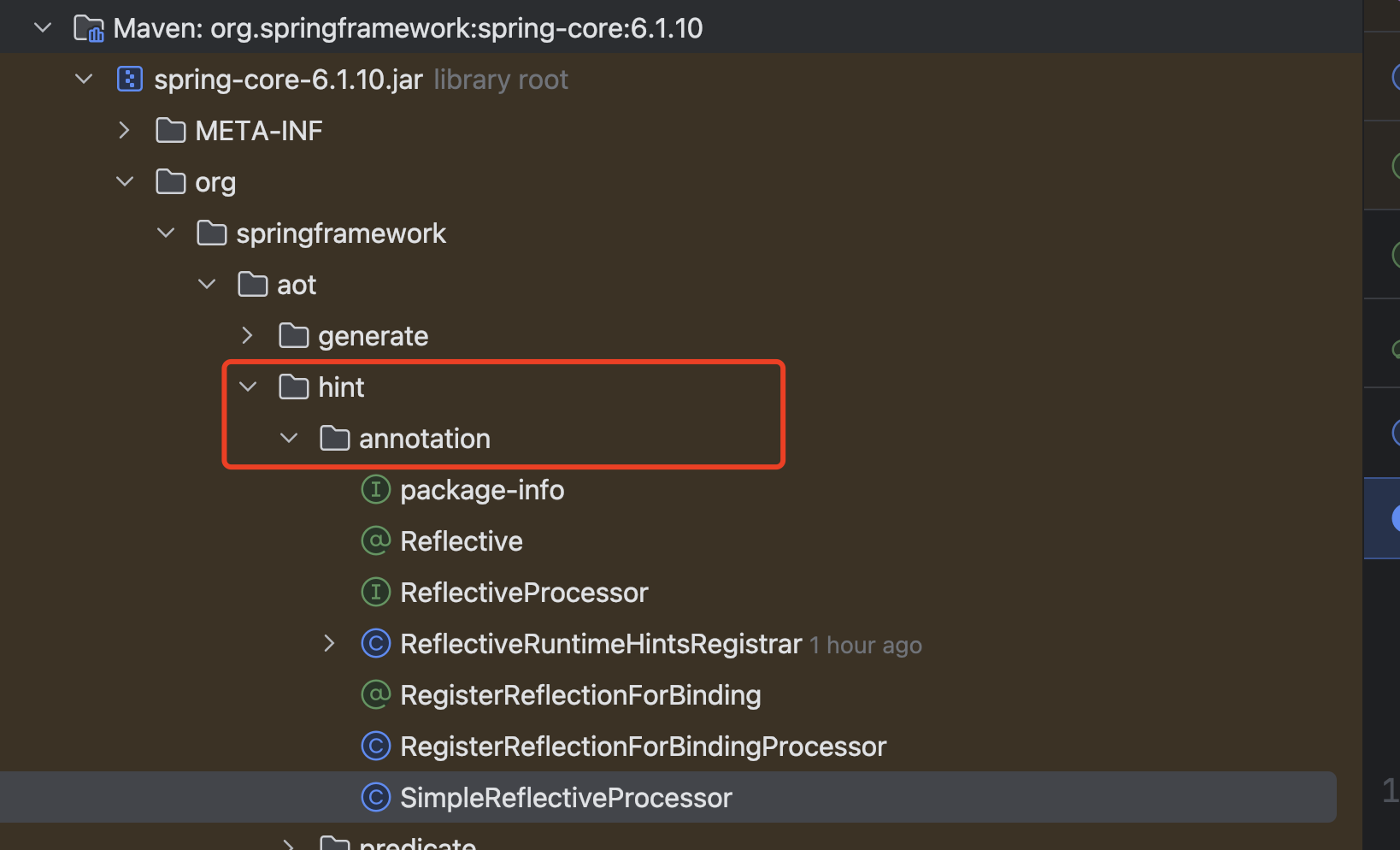Expand the generate package
Image resolution: width=1400 pixels, height=850 pixels.
pyautogui.click(x=248, y=336)
